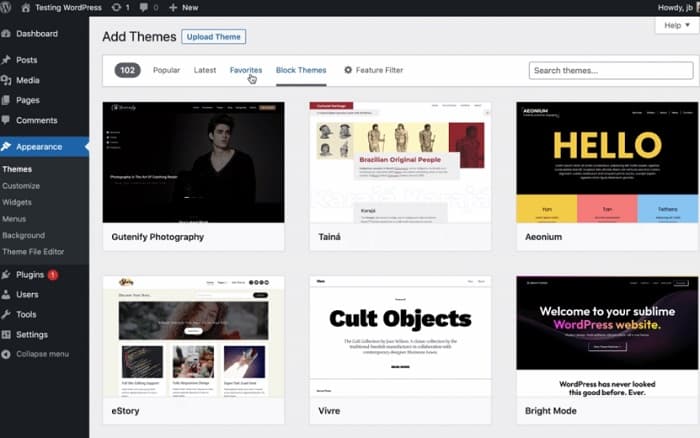This screenshot has height=438, width=700.
Task: Click the Settings icon in sidebar
Action: (6, 334)
